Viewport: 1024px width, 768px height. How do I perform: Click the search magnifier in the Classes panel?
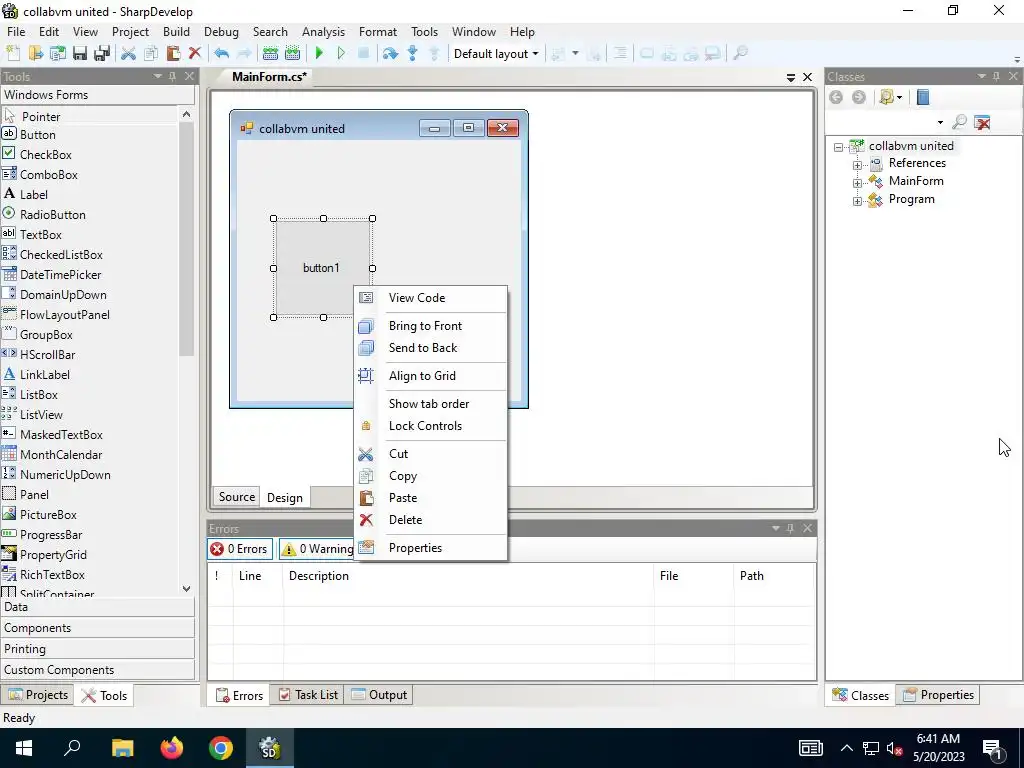(x=959, y=122)
